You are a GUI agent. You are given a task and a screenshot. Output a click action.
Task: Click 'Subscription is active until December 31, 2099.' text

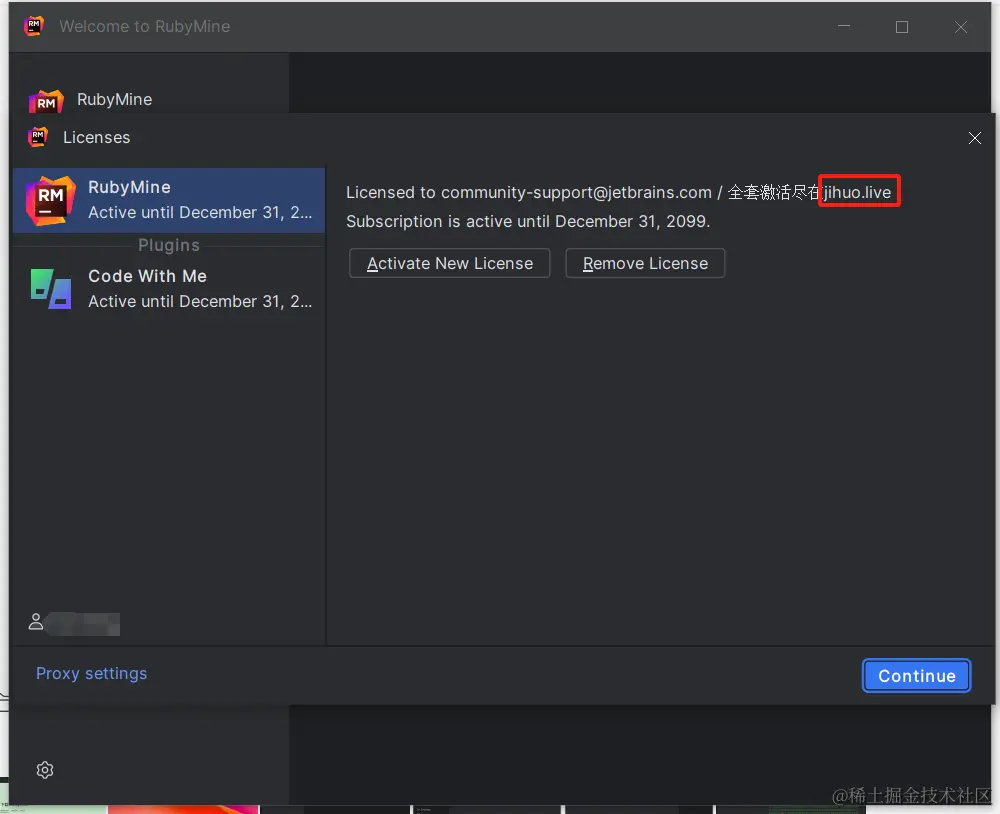(528, 221)
